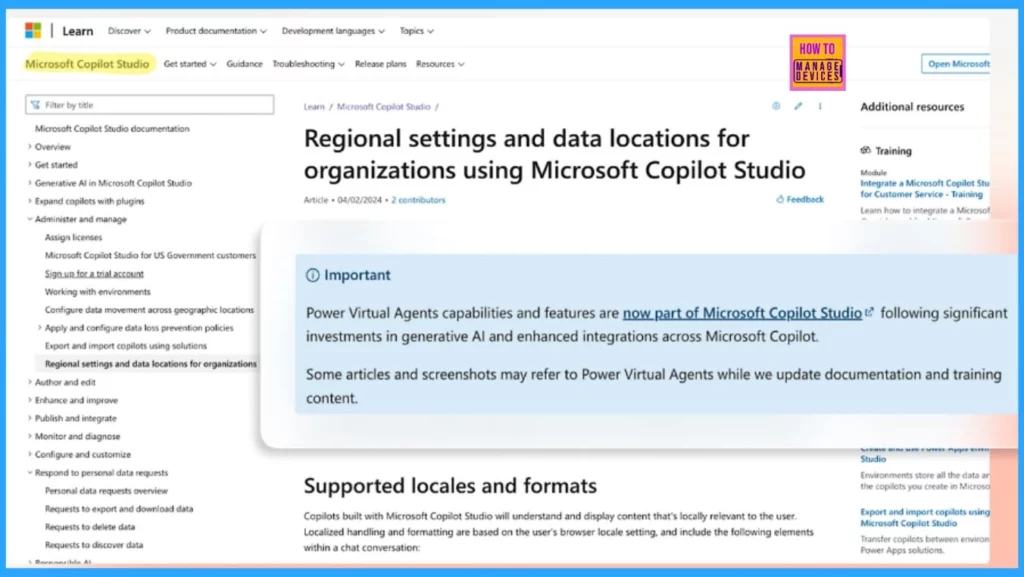Open Microsoft Copilot Studio for US Government customers

click(x=150, y=255)
